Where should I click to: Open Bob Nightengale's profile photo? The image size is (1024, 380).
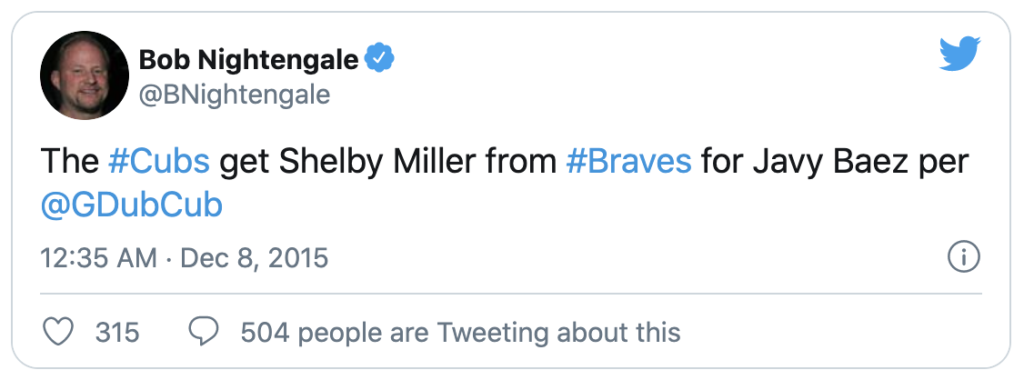(x=84, y=75)
